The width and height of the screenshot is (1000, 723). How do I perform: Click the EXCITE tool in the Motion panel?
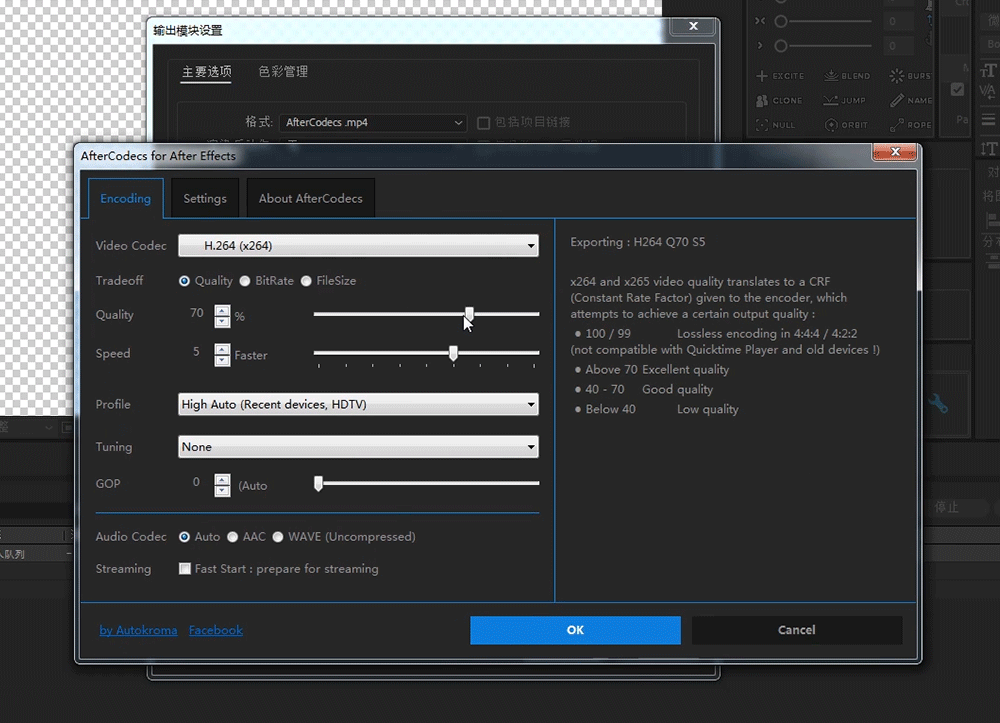(x=779, y=76)
